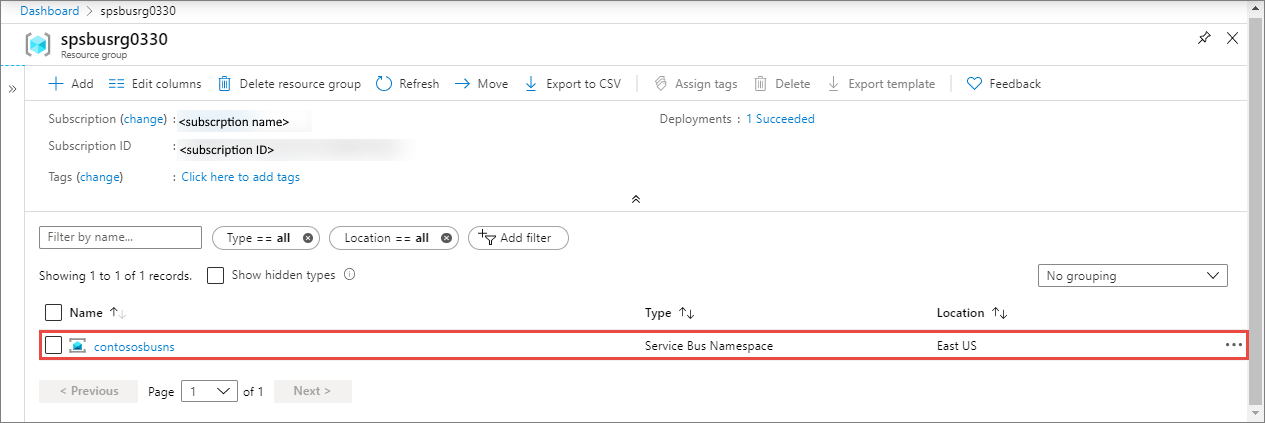
Task: Click the Add filter button
Action: pos(518,238)
